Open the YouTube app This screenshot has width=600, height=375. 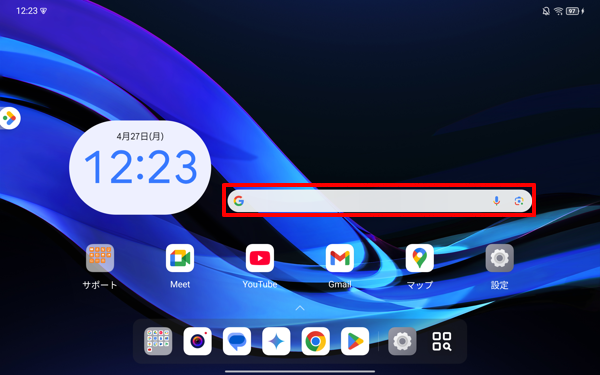point(260,258)
